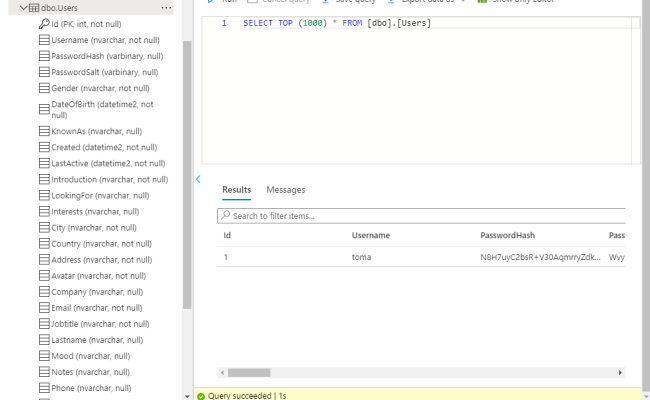650x400 pixels.
Task: Place cursor in the SELECT TOP query line
Action: coord(337,23)
